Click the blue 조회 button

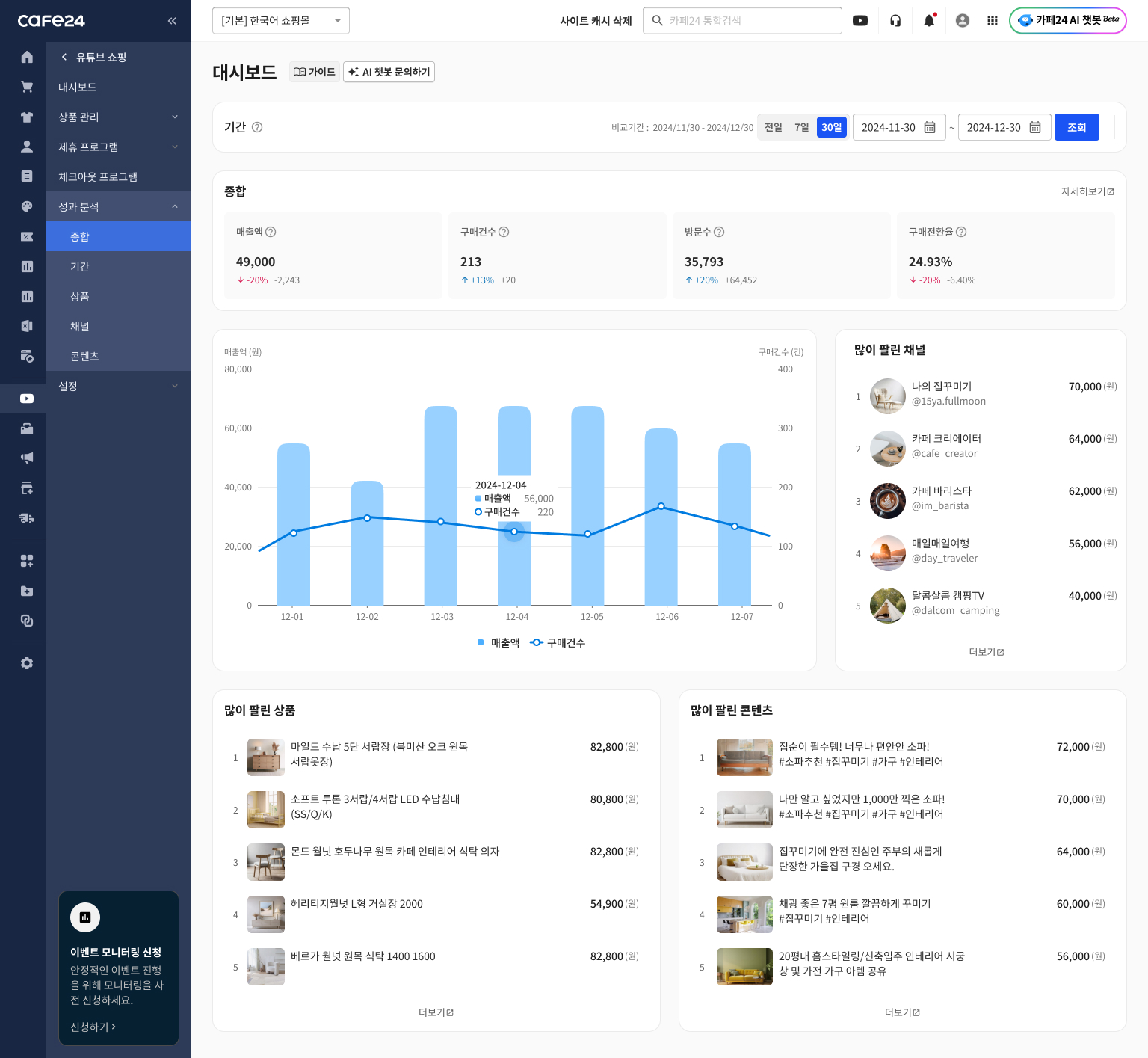1076,127
